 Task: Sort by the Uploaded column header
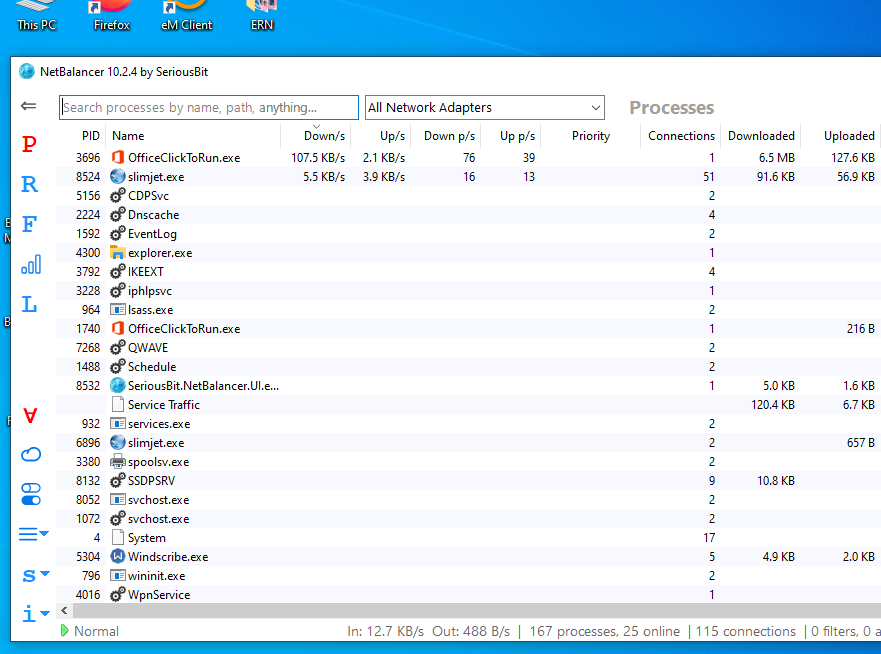coord(841,136)
